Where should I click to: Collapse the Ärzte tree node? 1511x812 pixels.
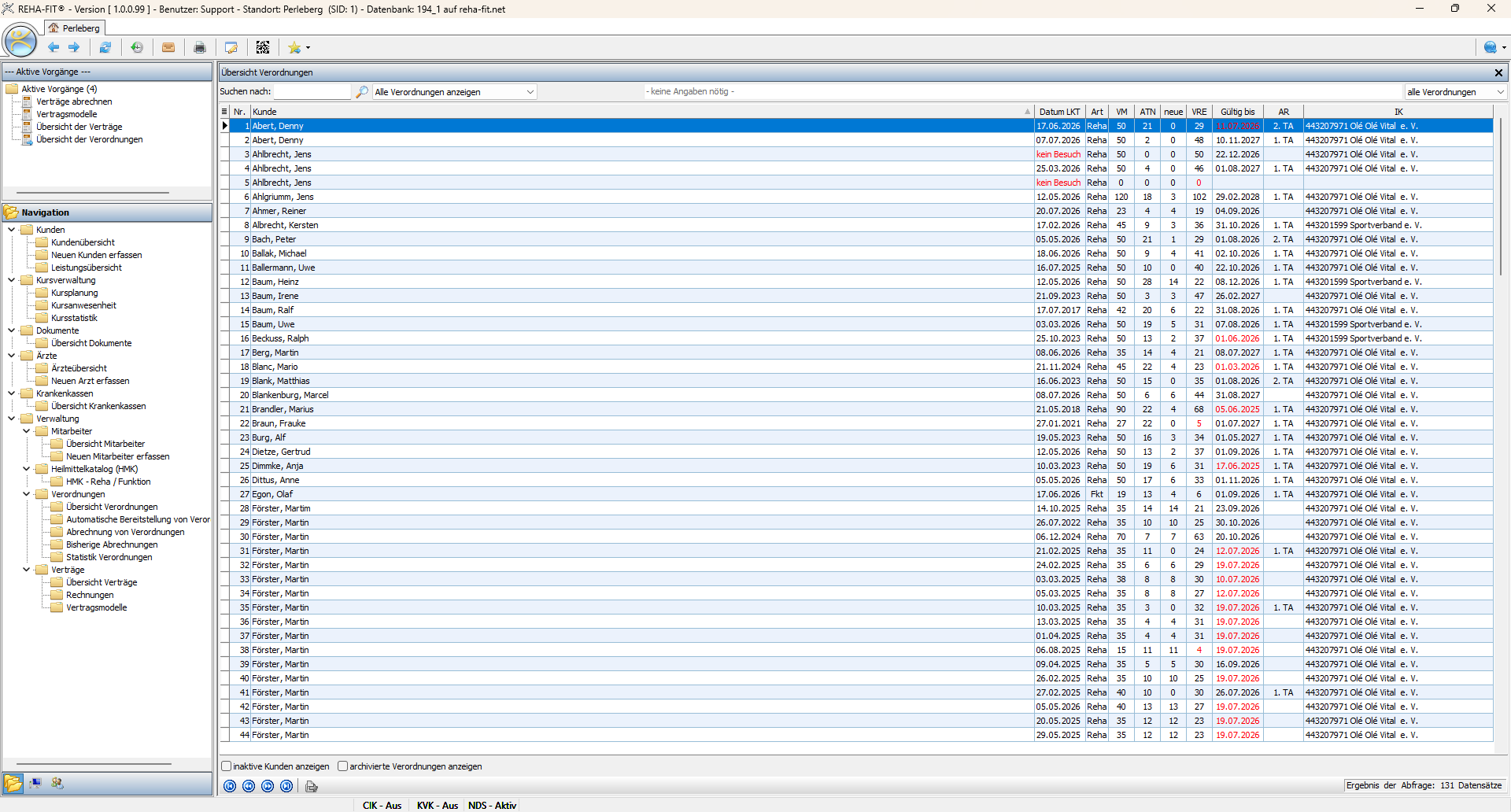[x=12, y=356]
